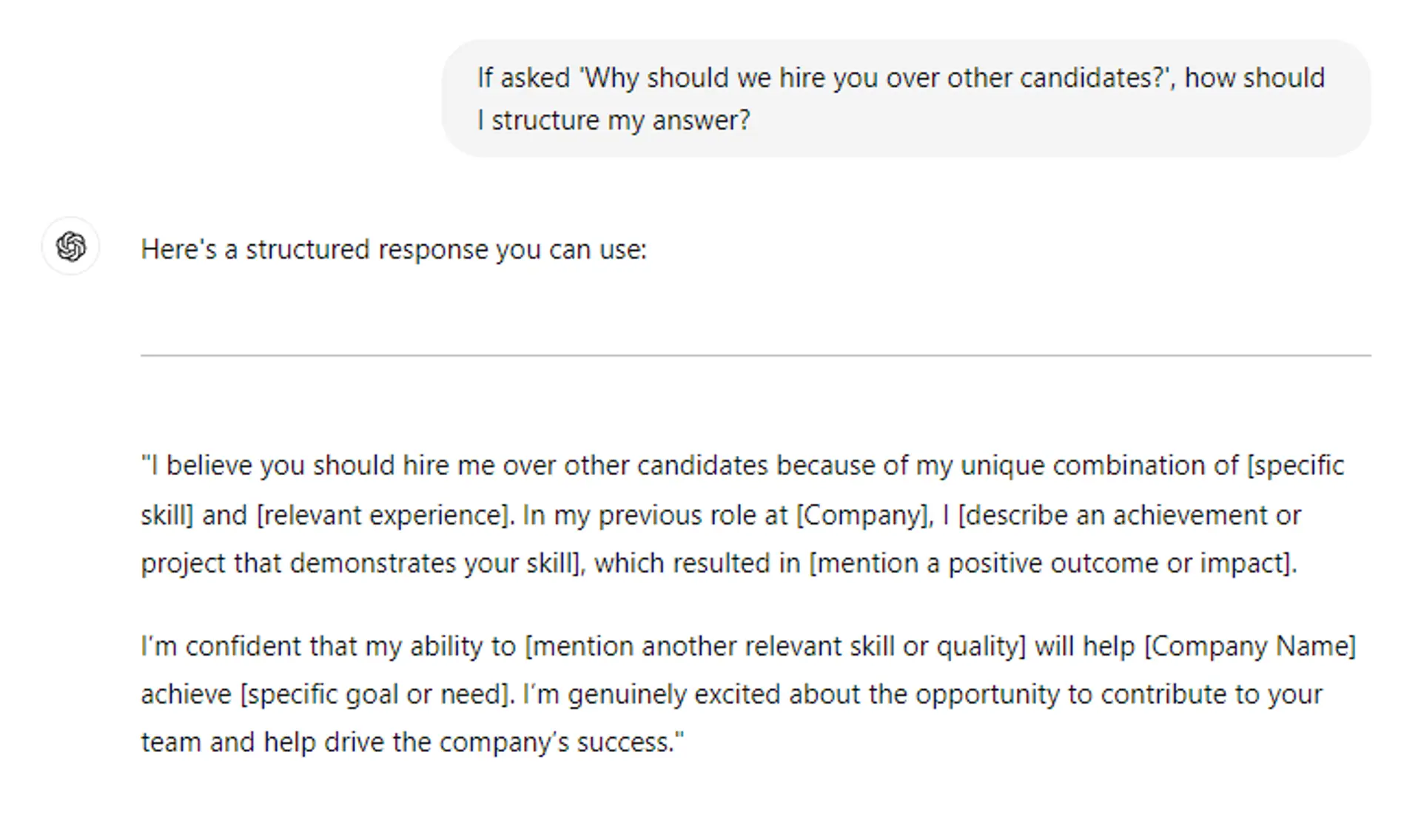Viewport: 1421px width, 840px height.
Task: Click the '[Company Name]' placeholder
Action: (x=1249, y=646)
